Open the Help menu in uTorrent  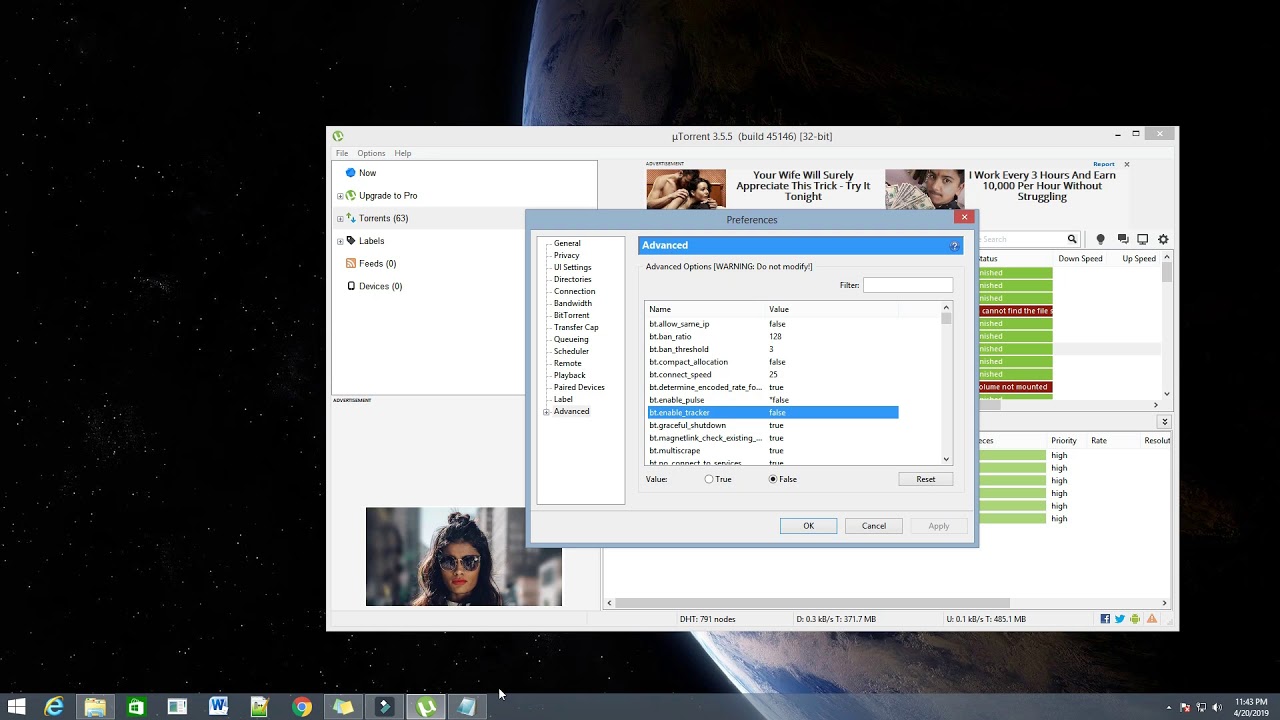pyautogui.click(x=403, y=153)
